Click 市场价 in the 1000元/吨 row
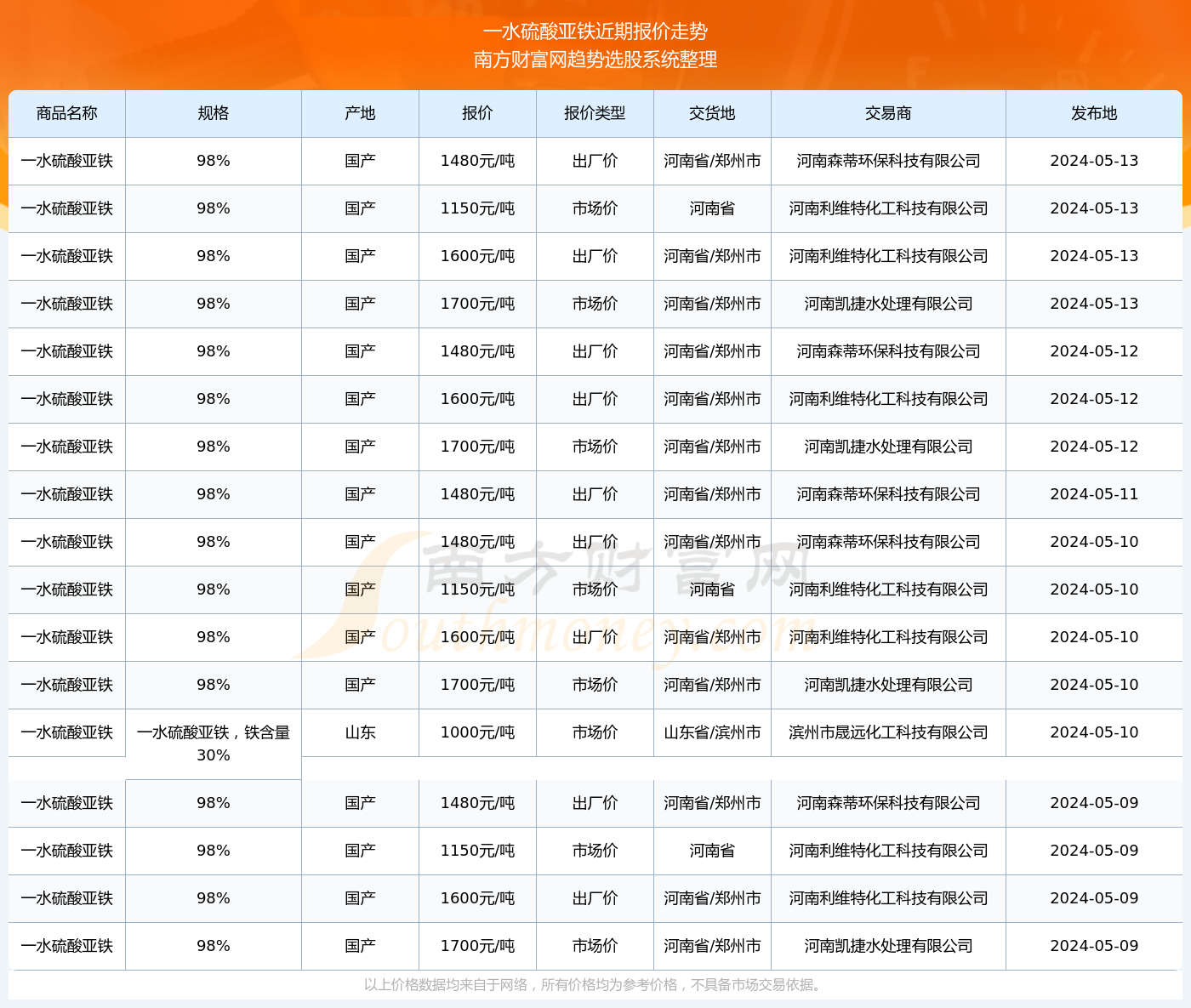Viewport: 1191px width, 1008px height. pos(595,732)
